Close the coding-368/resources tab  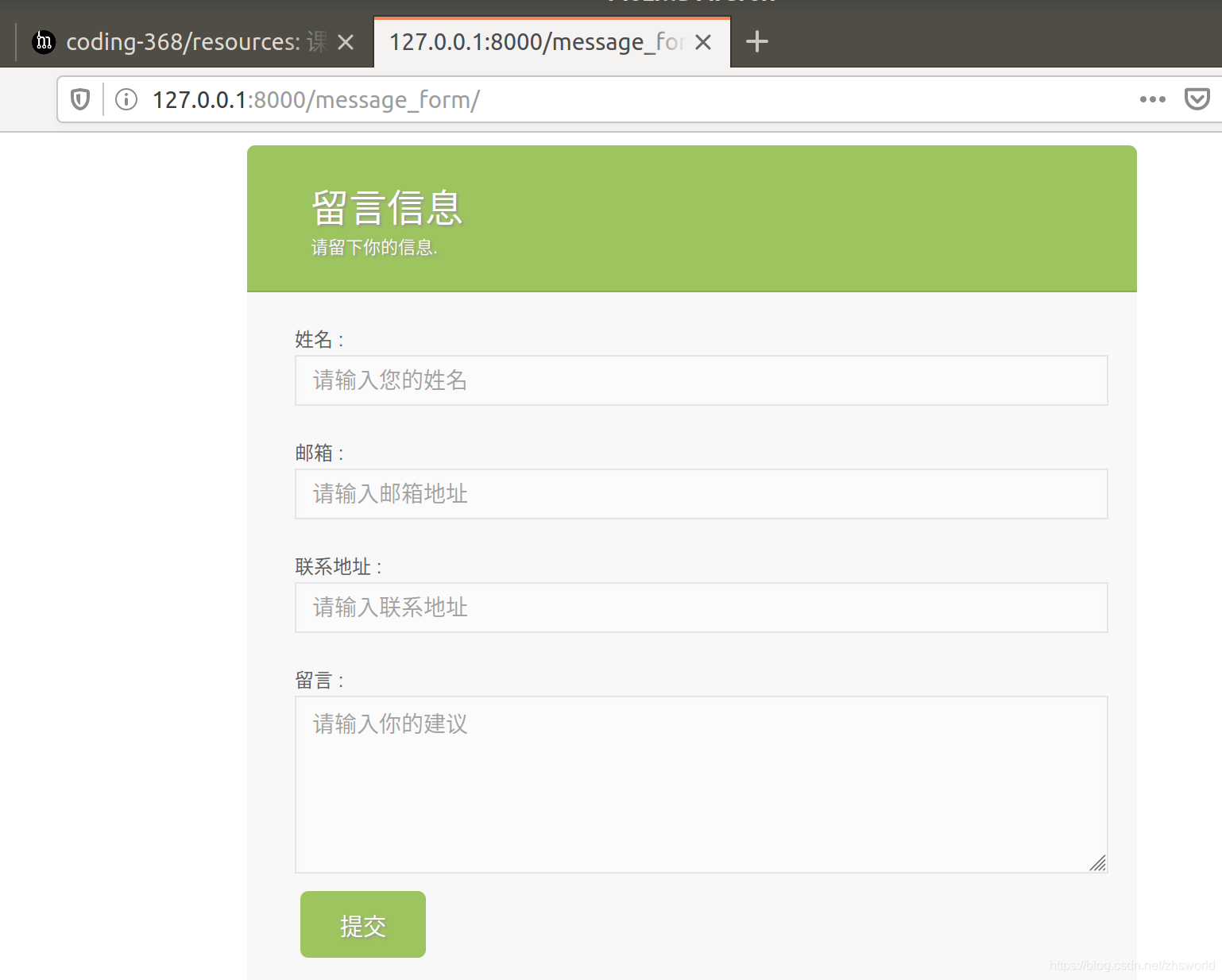pos(346,42)
